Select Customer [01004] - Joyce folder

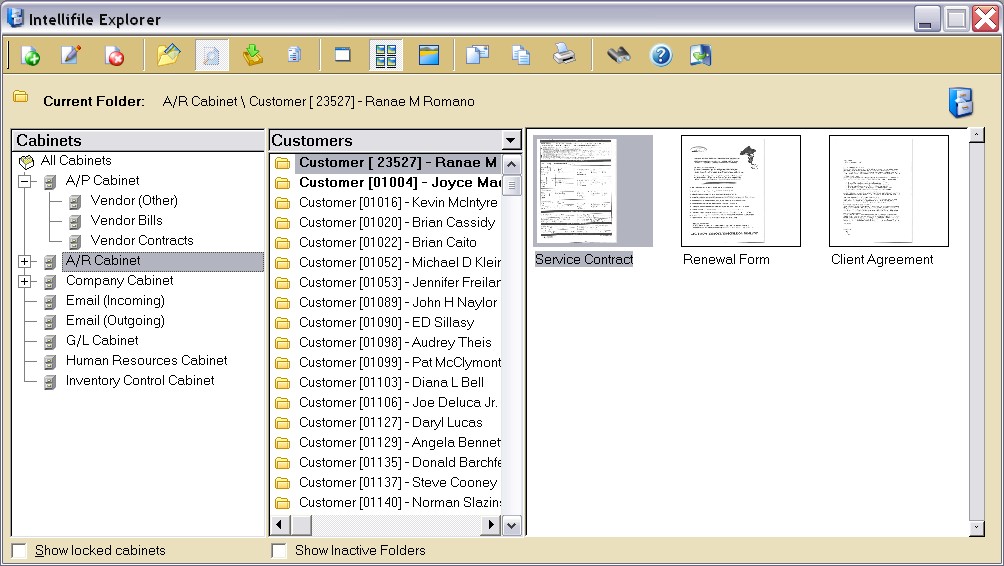[x=400, y=182]
